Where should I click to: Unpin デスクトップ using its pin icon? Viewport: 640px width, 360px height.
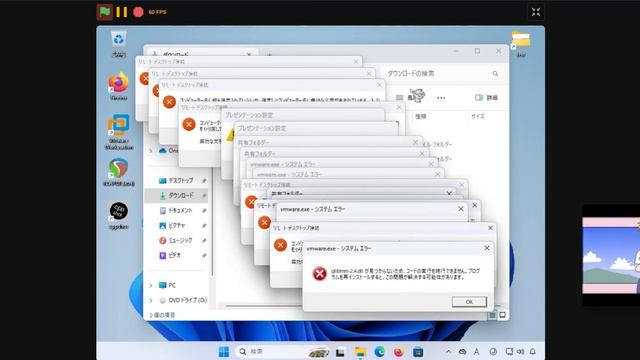click(204, 180)
